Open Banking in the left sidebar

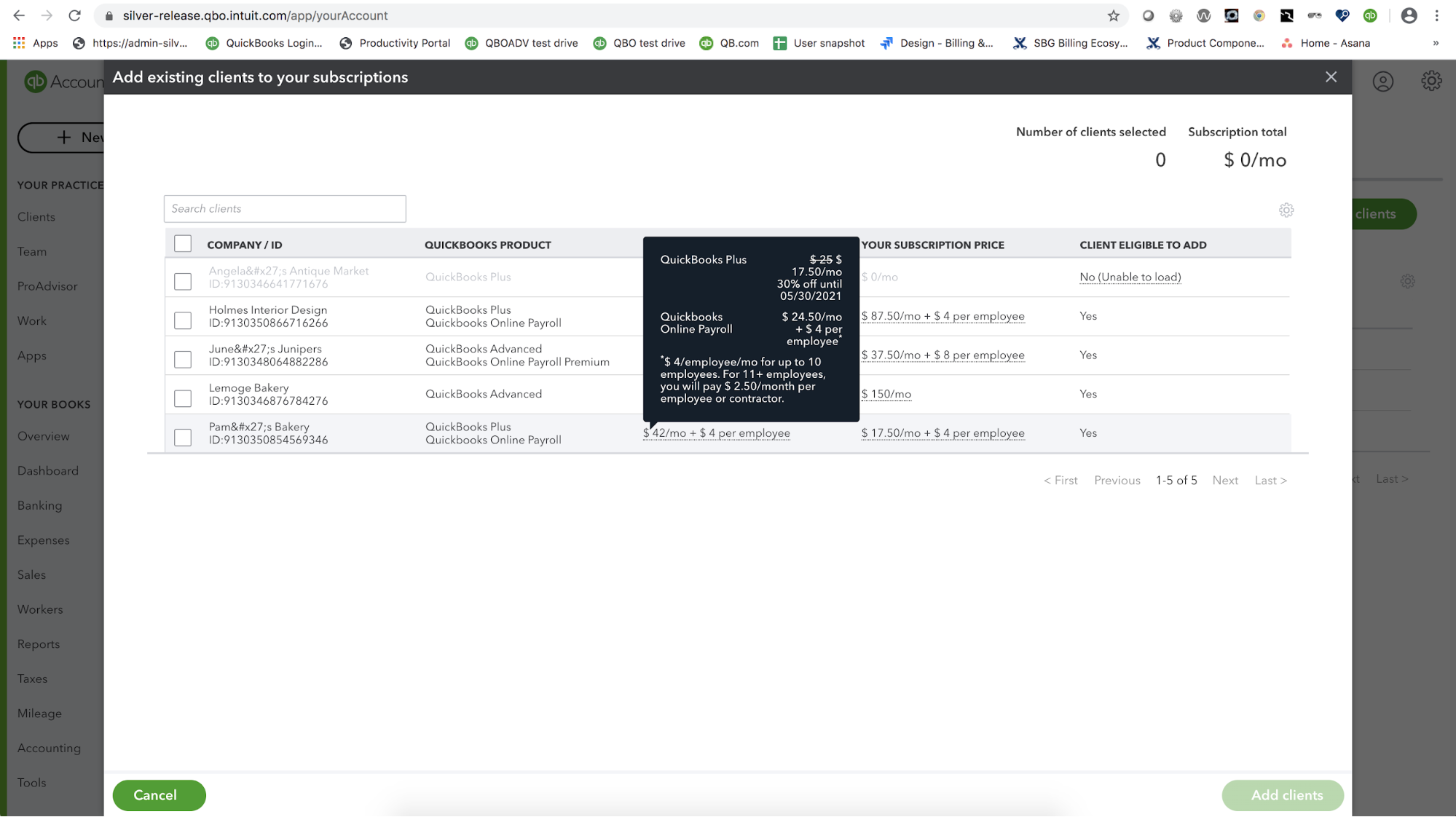pyautogui.click(x=40, y=506)
